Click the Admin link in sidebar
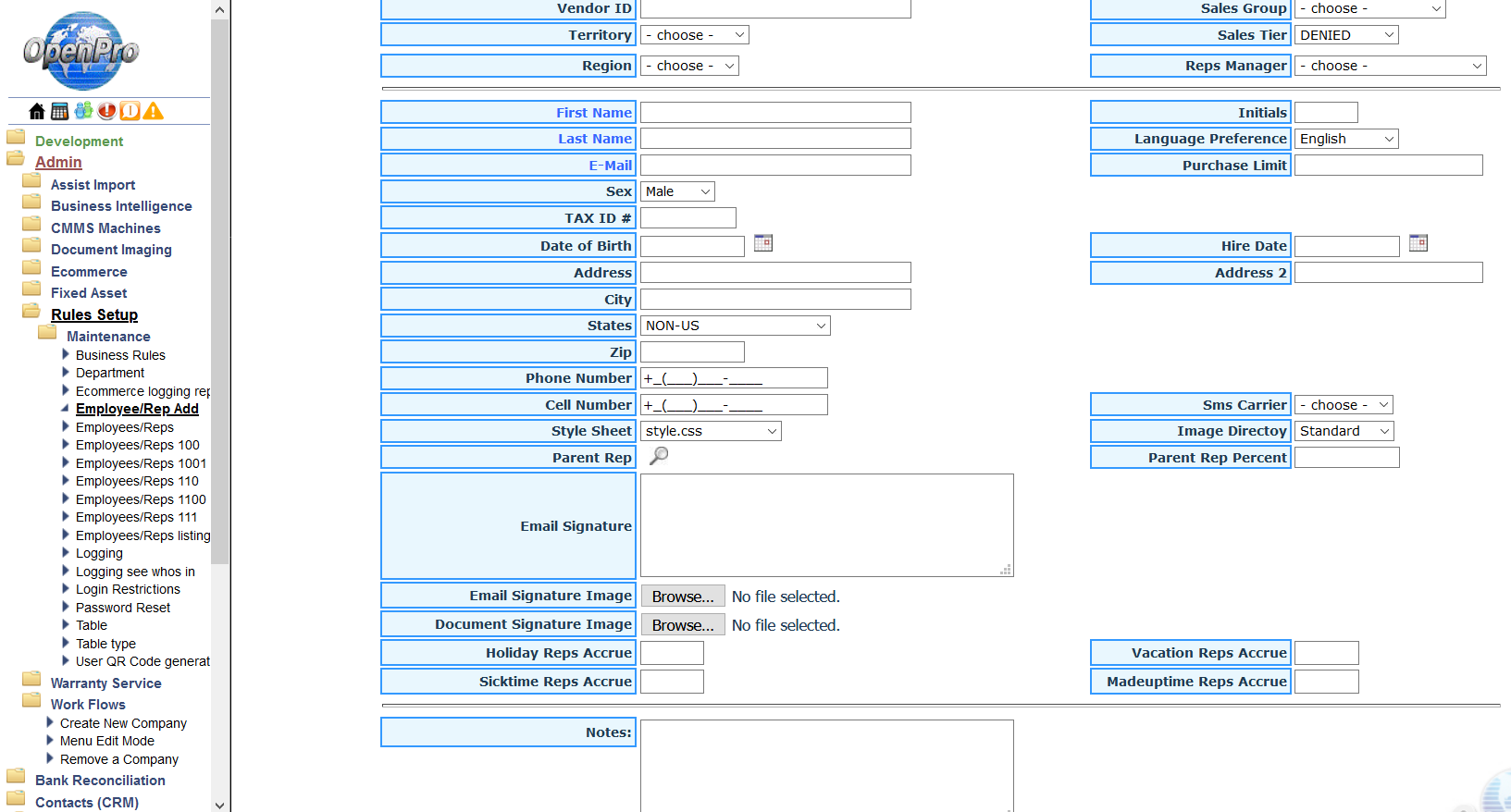This screenshot has width=1511, height=812. pyautogui.click(x=58, y=162)
